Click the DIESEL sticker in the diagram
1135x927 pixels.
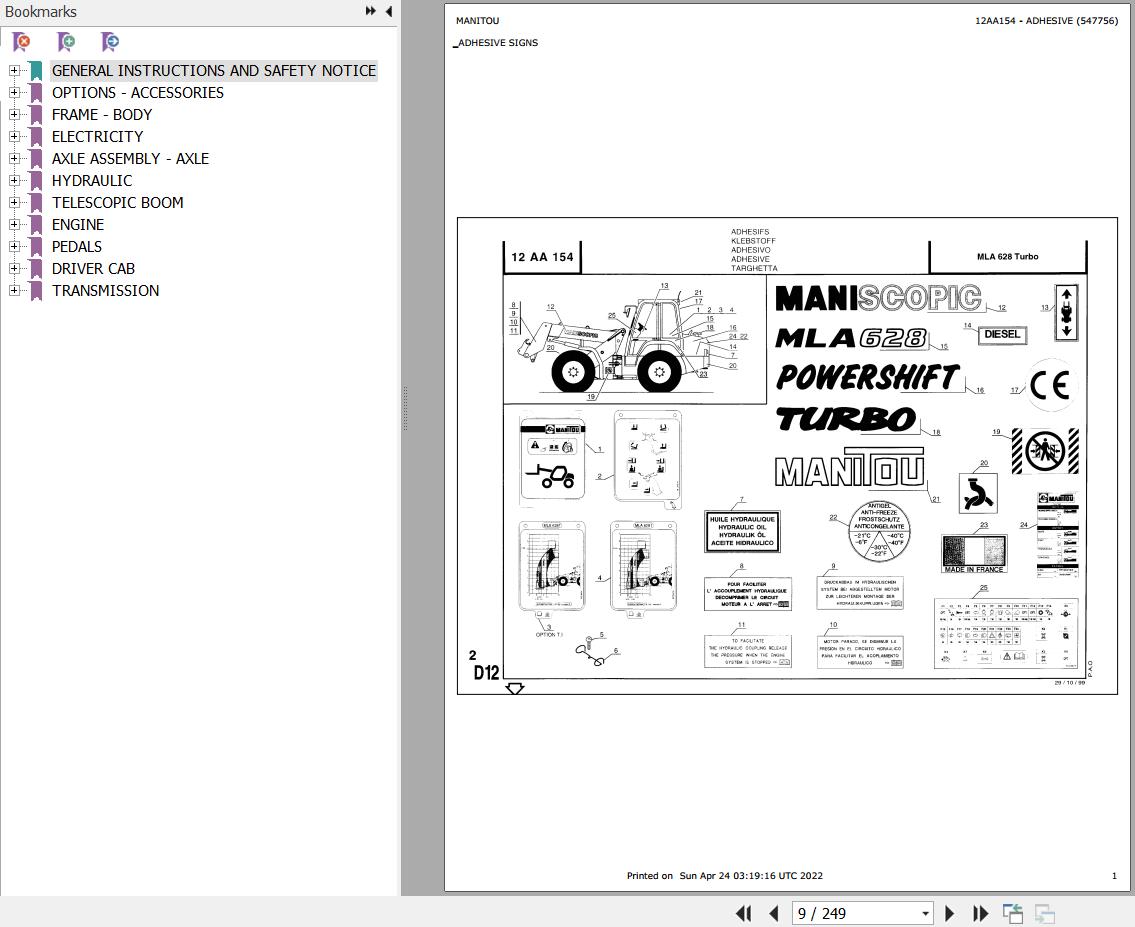[1002, 334]
